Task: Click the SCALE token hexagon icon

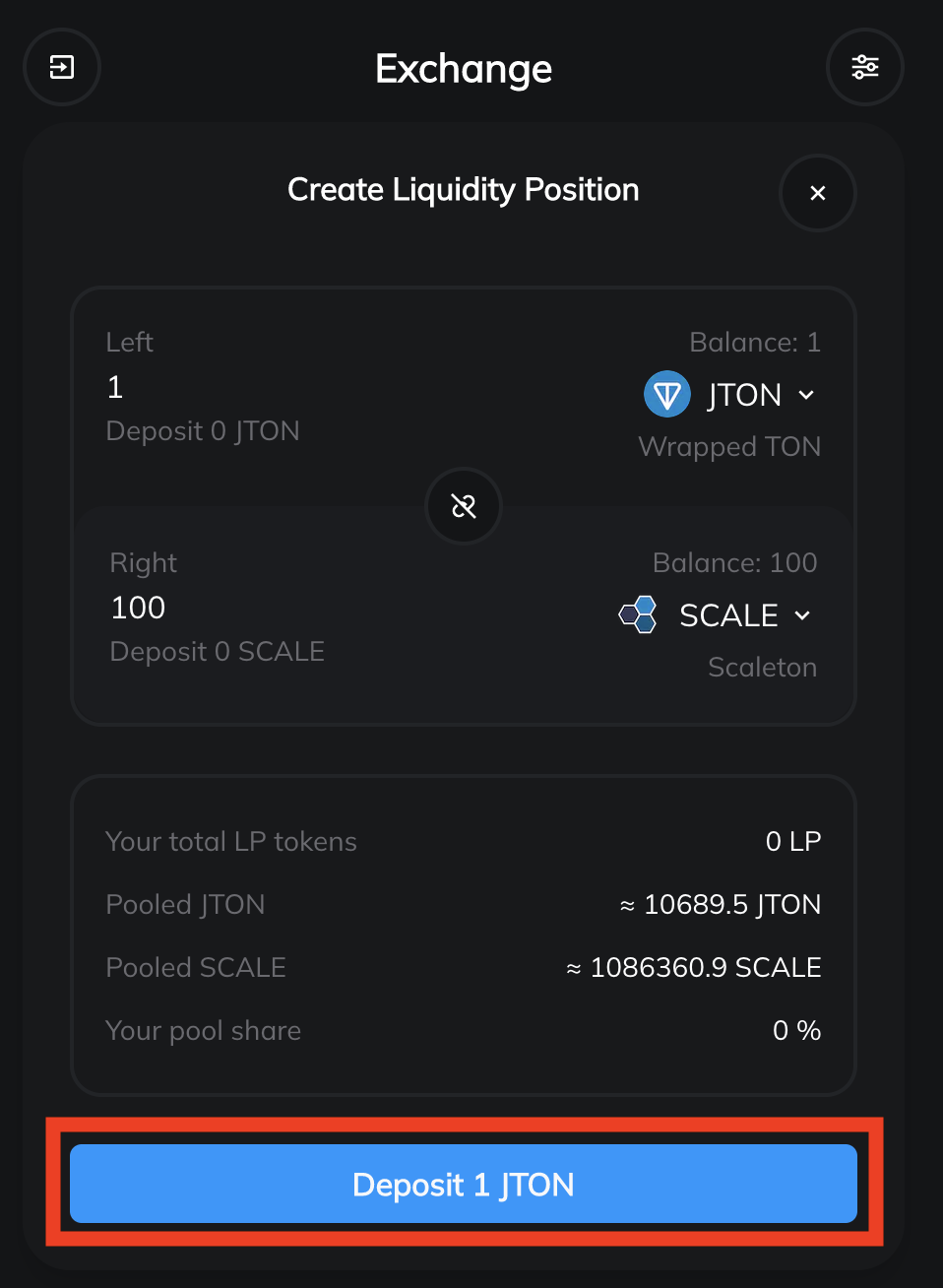Action: tap(638, 615)
